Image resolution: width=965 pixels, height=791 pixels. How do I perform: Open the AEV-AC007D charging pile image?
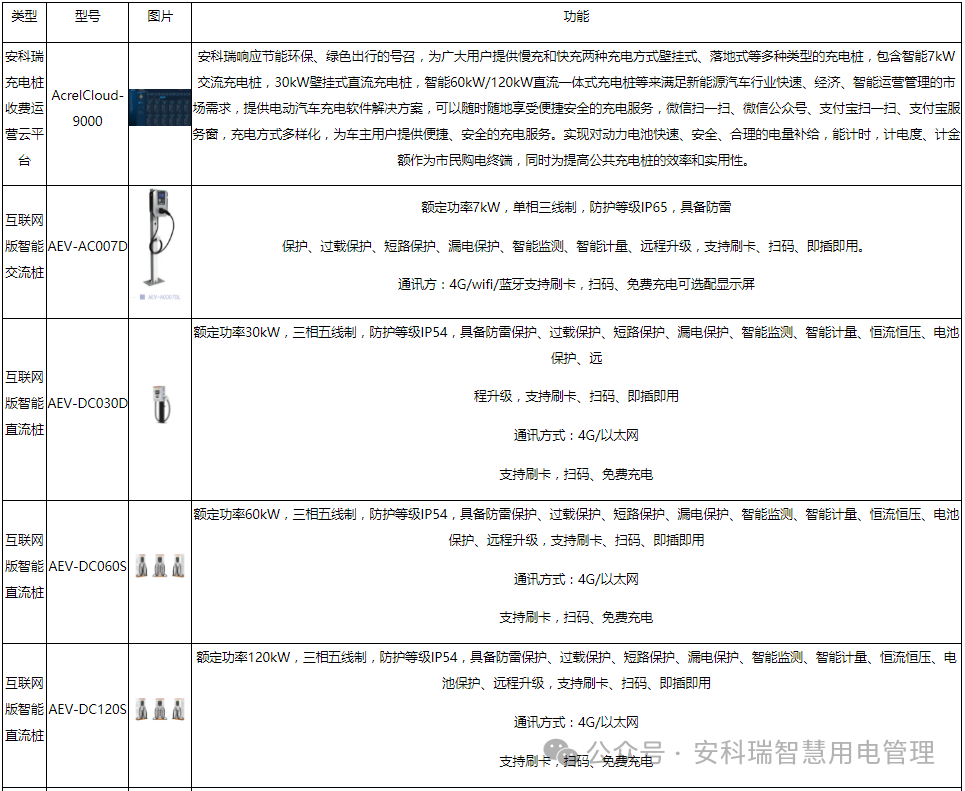click(x=159, y=244)
